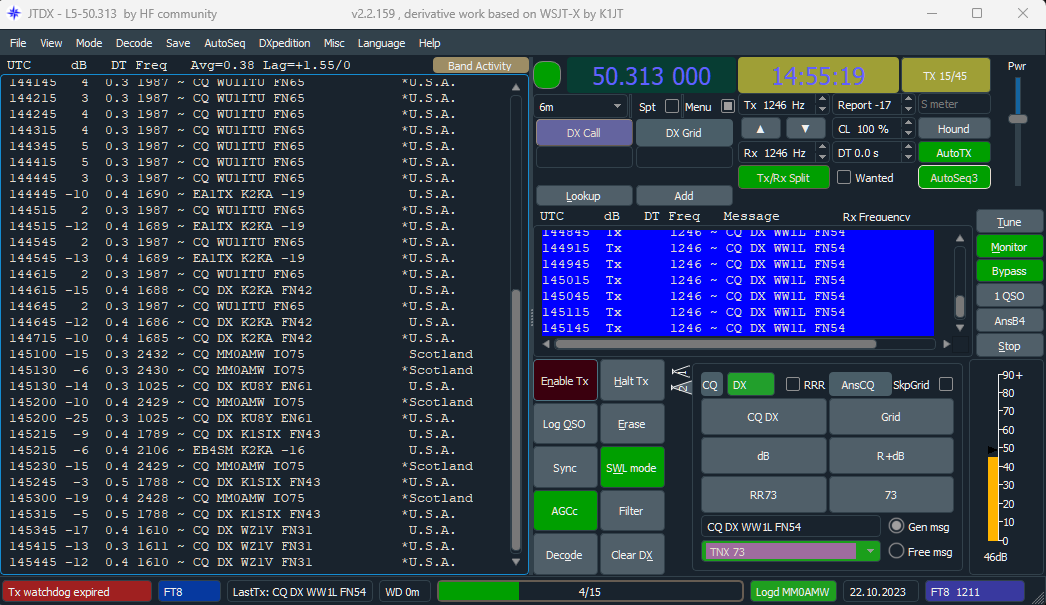Open the Mode menu

[x=89, y=43]
